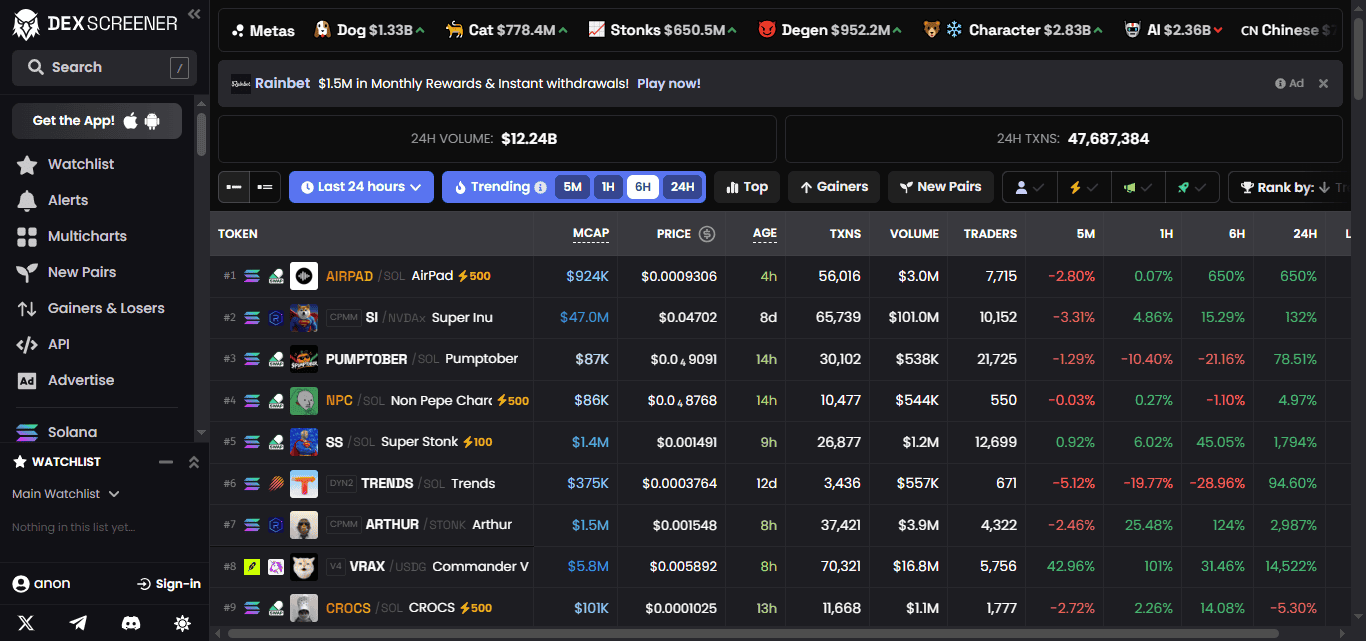Select the AI $2.36B meta

1172,30
